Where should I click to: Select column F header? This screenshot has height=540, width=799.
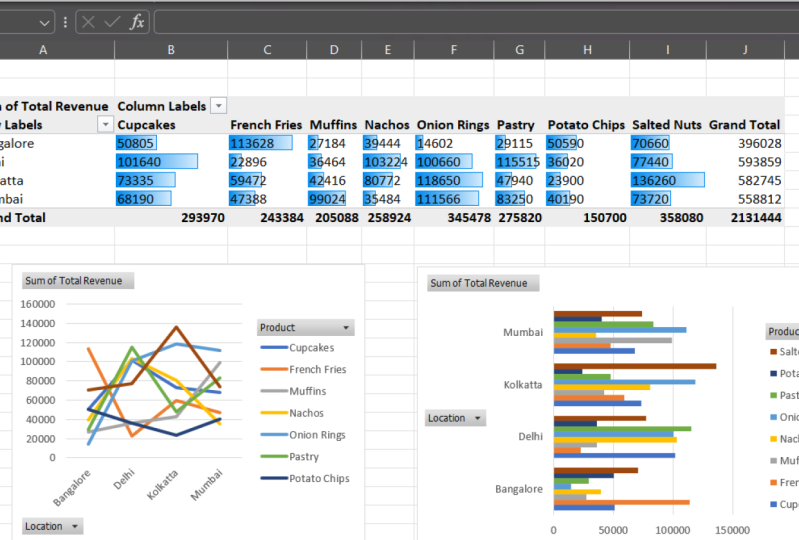pyautogui.click(x=454, y=50)
